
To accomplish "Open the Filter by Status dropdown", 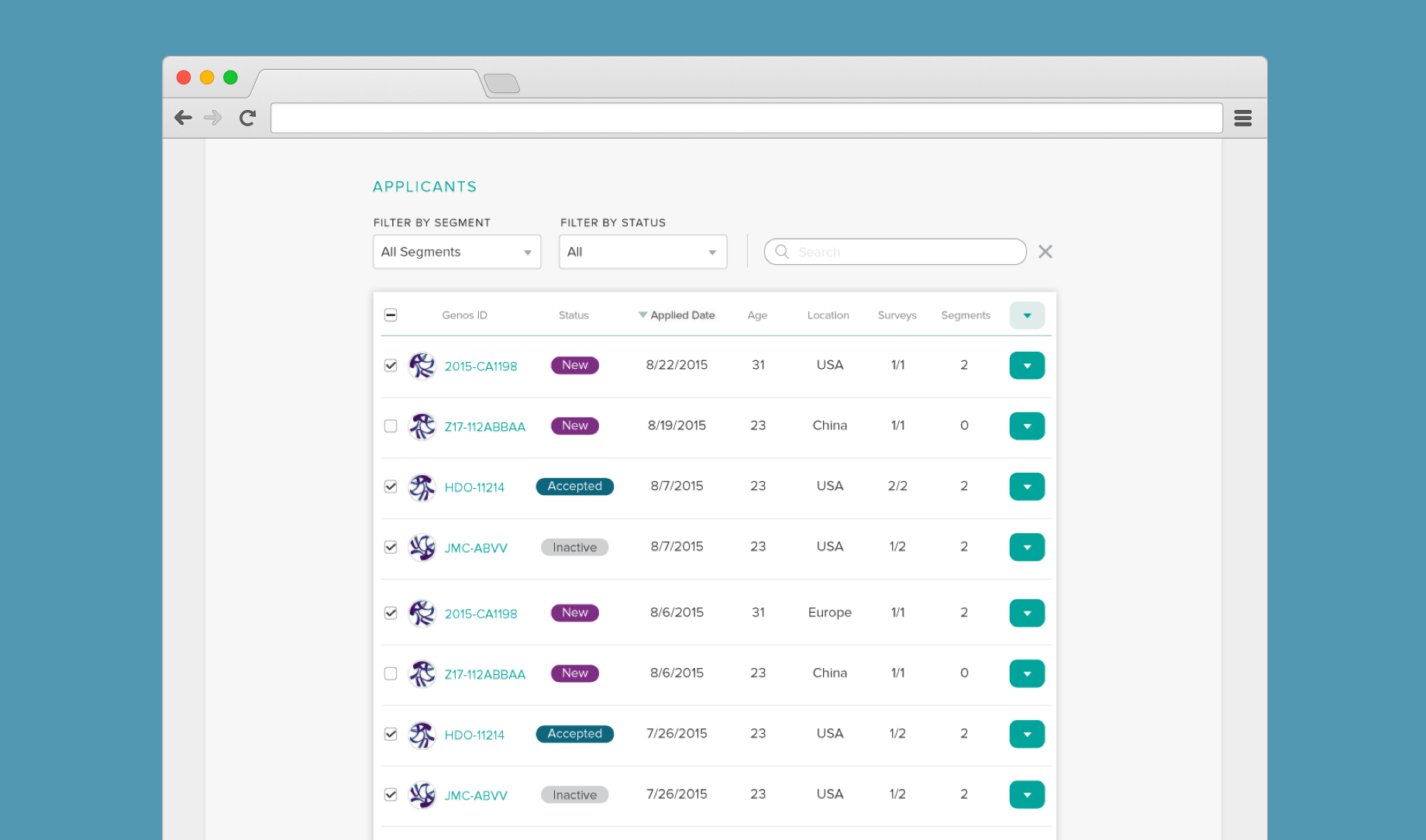I will tap(643, 252).
